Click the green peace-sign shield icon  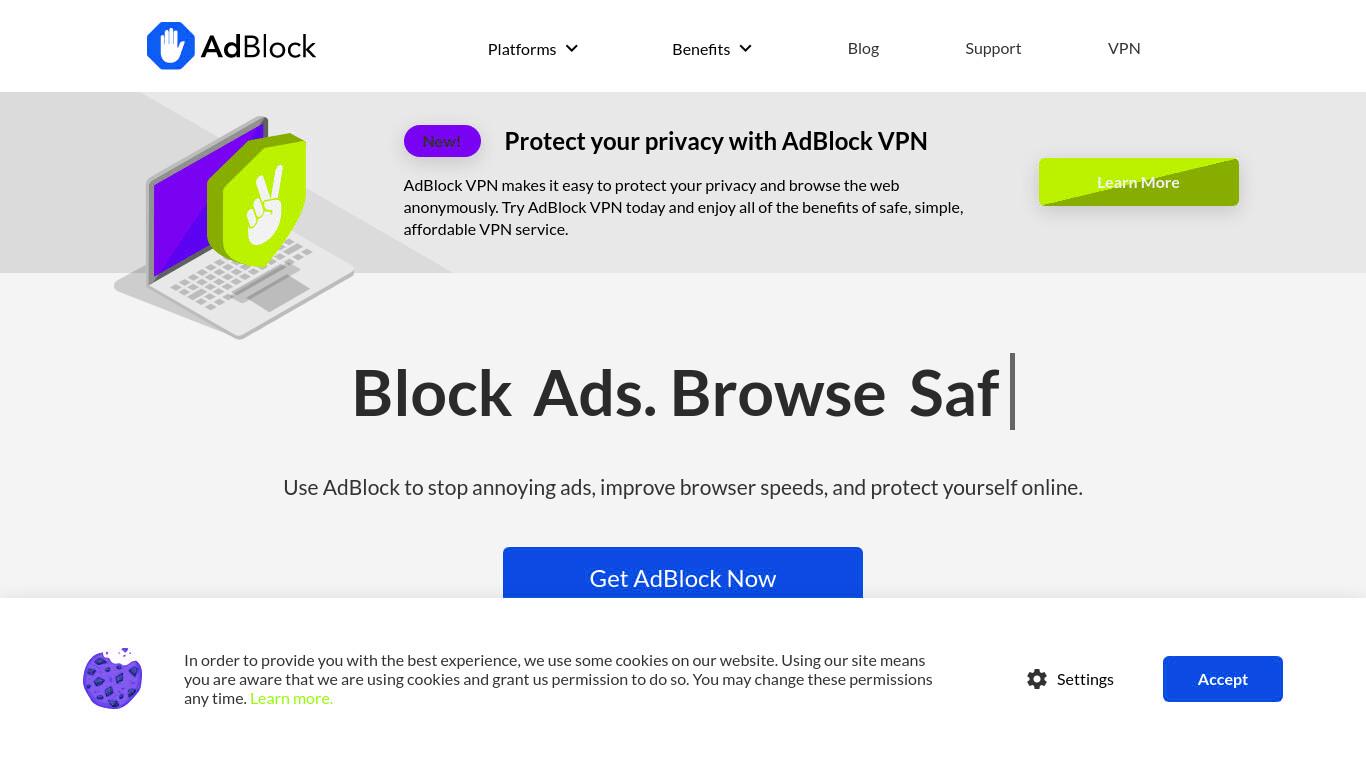coord(257,200)
